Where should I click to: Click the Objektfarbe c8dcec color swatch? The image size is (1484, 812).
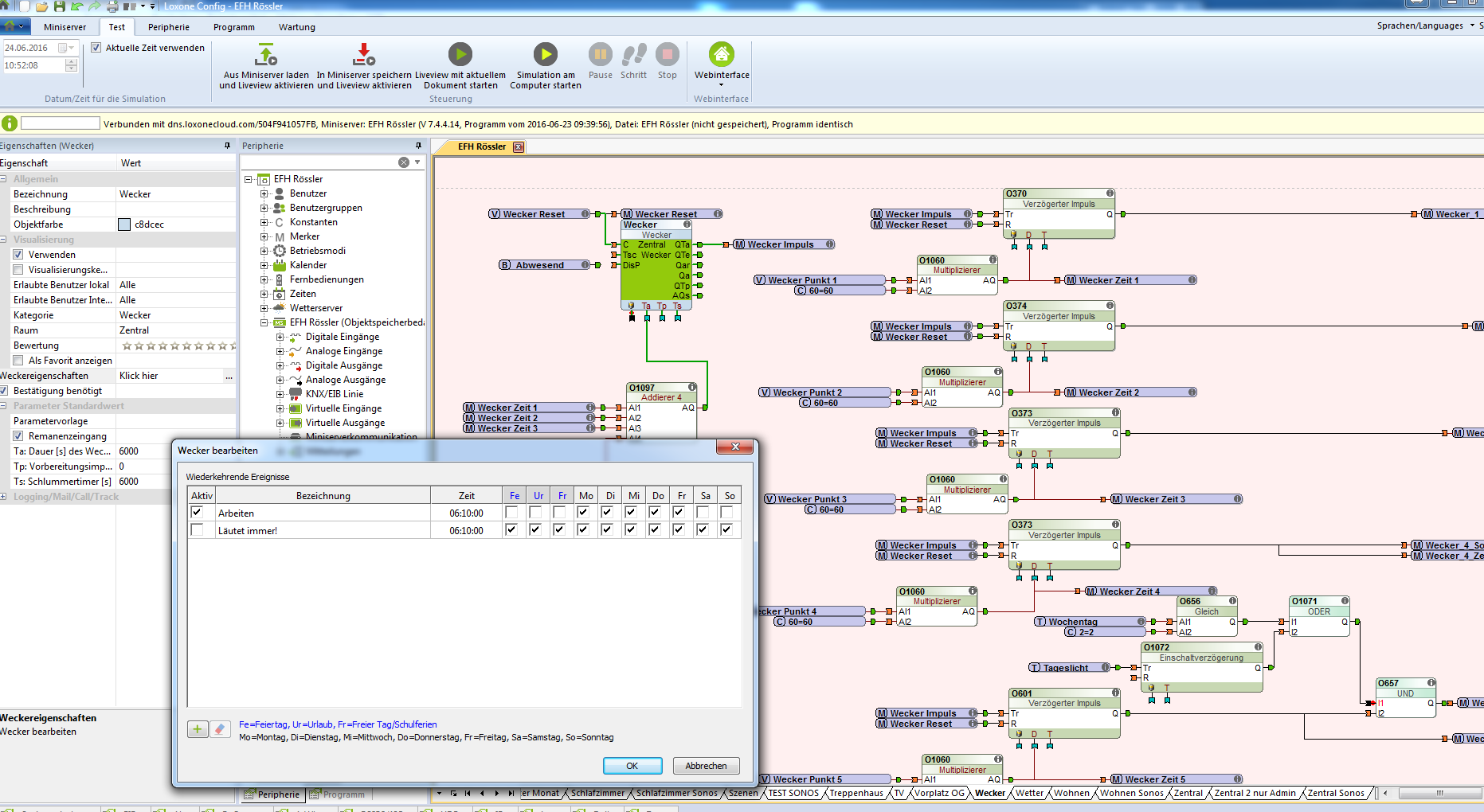coord(124,224)
